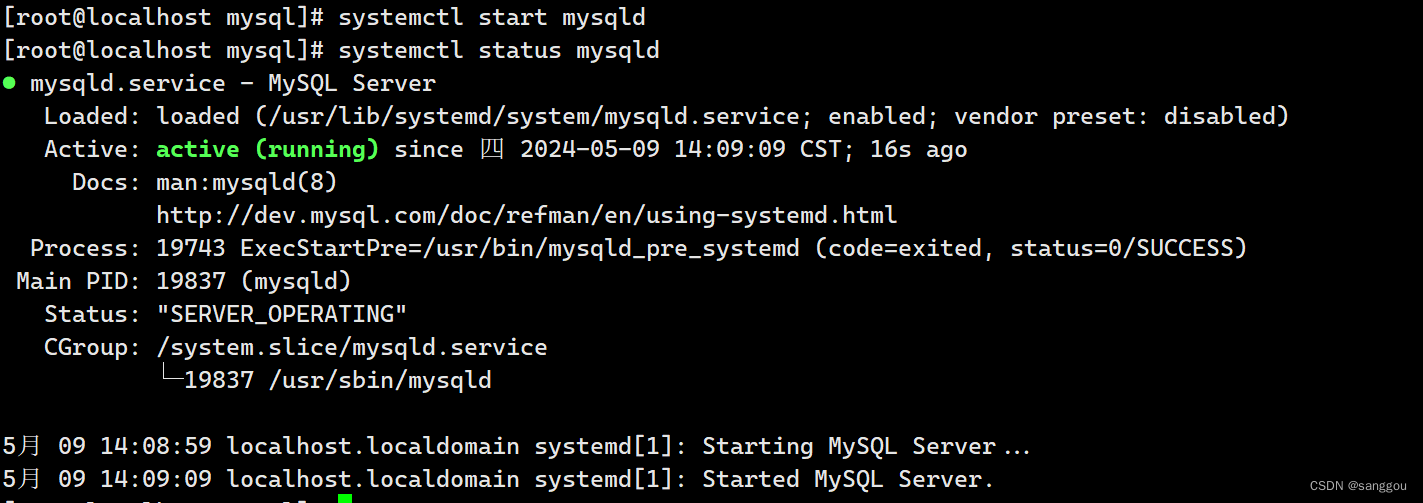Click the CSDN @sanggou watermark
Image resolution: width=1423 pixels, height=503 pixels.
point(1357,483)
